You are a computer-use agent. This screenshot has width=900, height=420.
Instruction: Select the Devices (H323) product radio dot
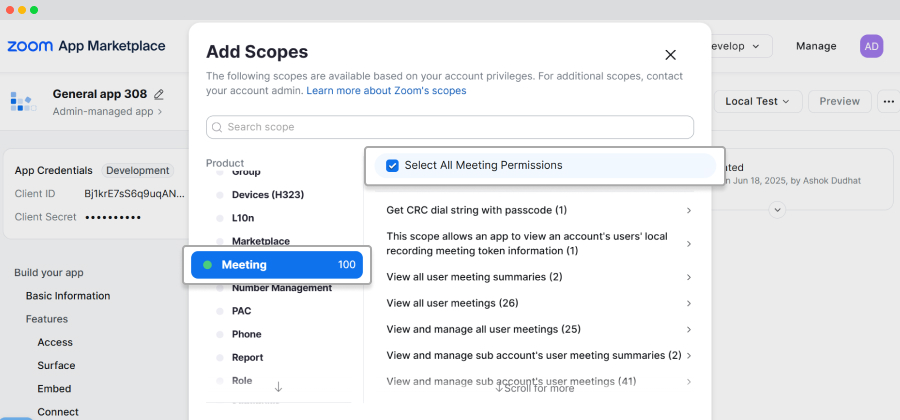click(220, 196)
